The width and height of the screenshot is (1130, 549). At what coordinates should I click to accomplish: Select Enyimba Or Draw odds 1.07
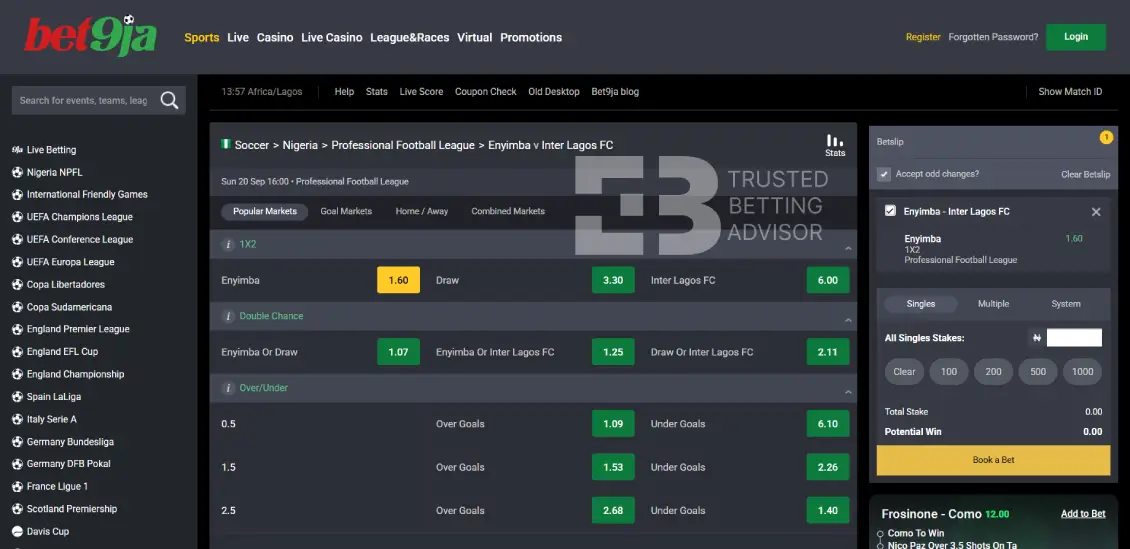point(399,352)
